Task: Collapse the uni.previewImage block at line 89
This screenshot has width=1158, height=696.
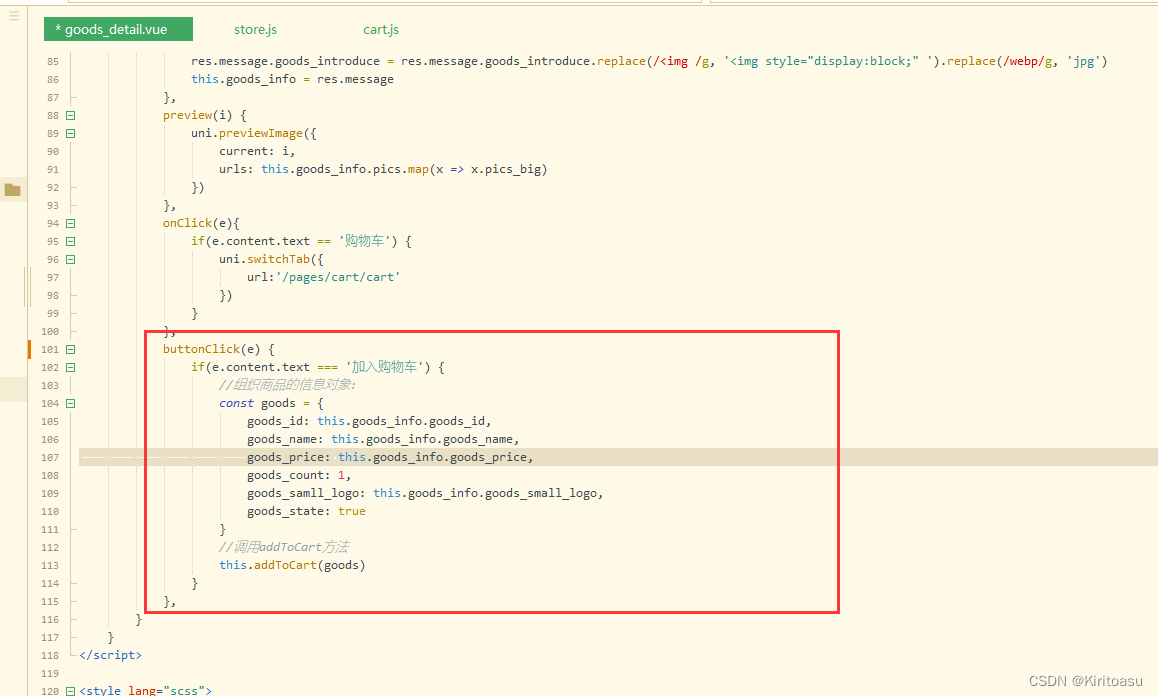Action: 71,134
